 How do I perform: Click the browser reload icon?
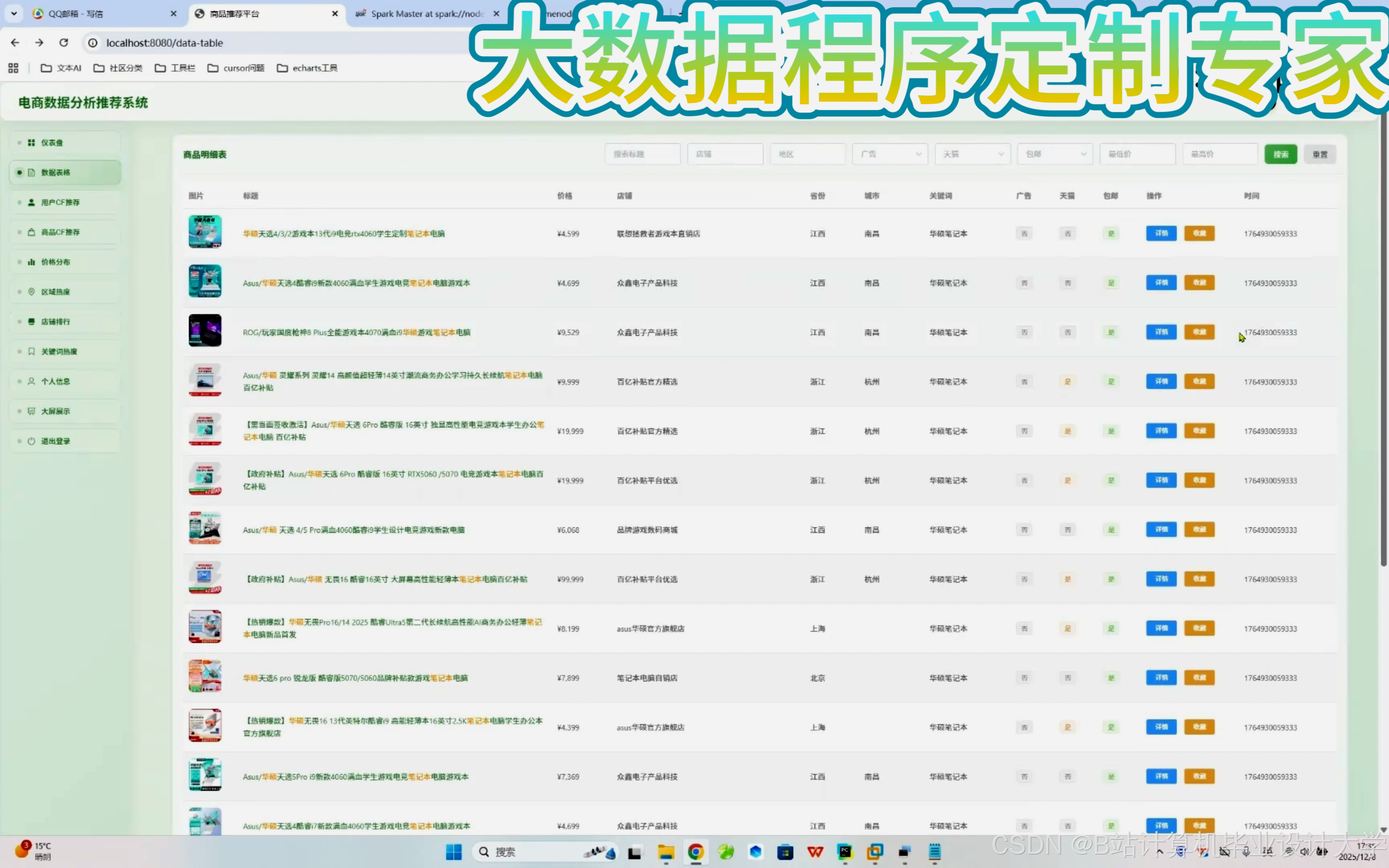(64, 43)
